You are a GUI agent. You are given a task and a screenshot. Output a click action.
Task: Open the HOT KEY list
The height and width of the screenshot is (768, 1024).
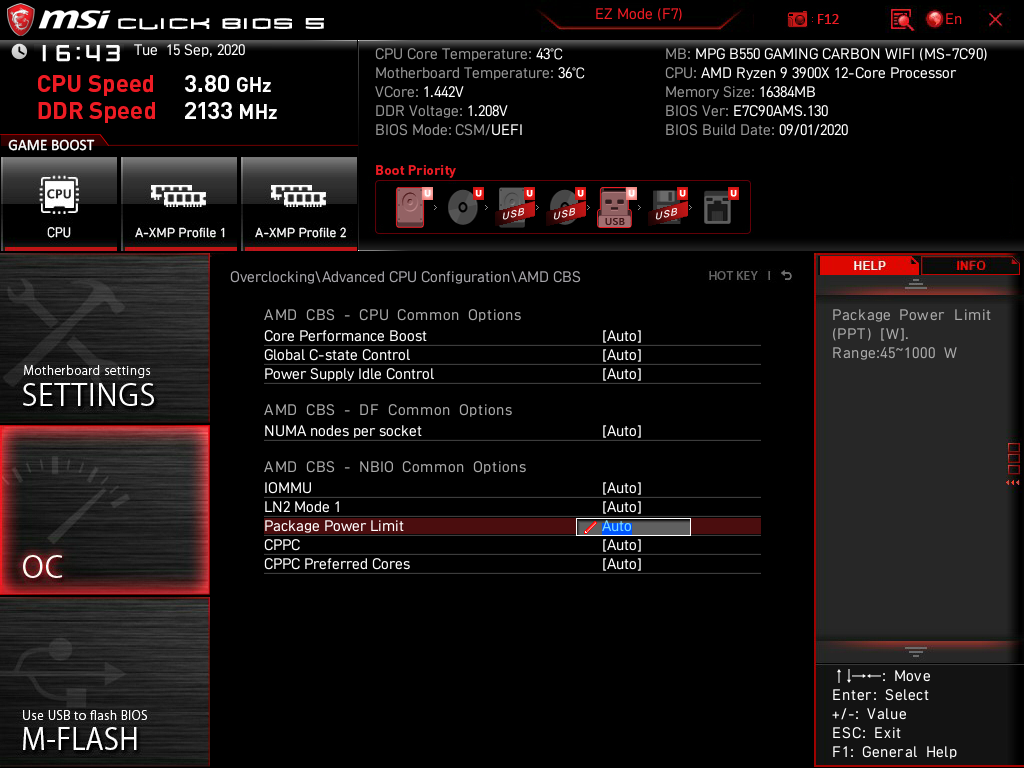[x=733, y=276]
